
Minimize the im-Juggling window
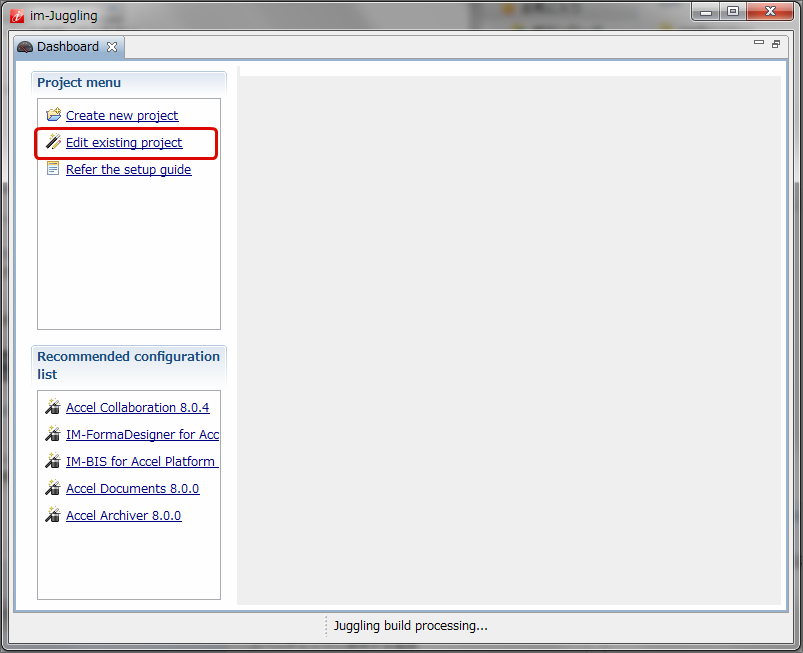pos(706,12)
